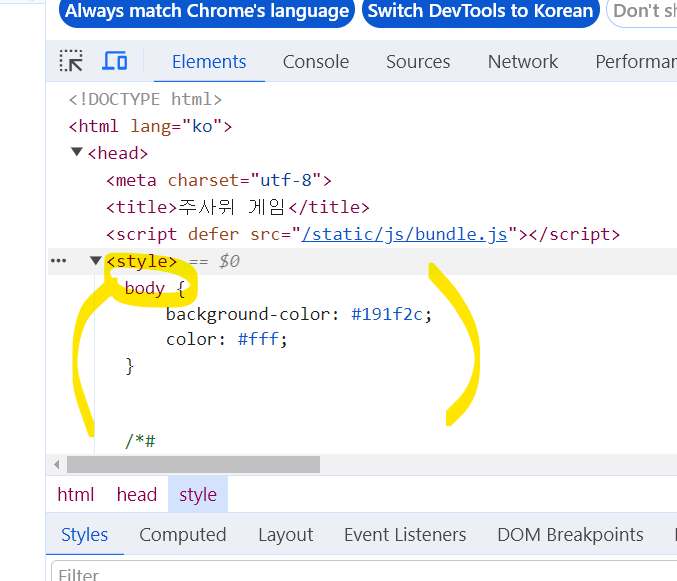The height and width of the screenshot is (581, 677).
Task: Open the DOM Breakpoints pane tab
Action: click(570, 534)
